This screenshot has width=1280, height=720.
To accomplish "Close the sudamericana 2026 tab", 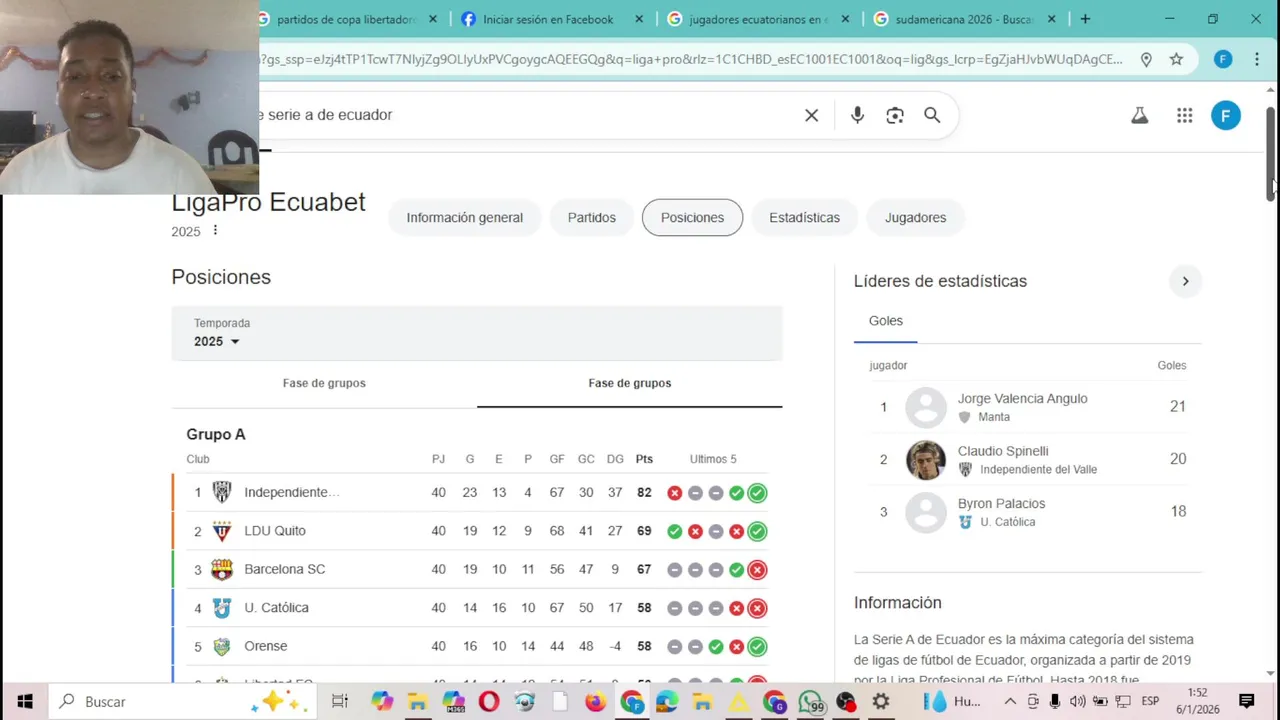I will [x=1051, y=19].
